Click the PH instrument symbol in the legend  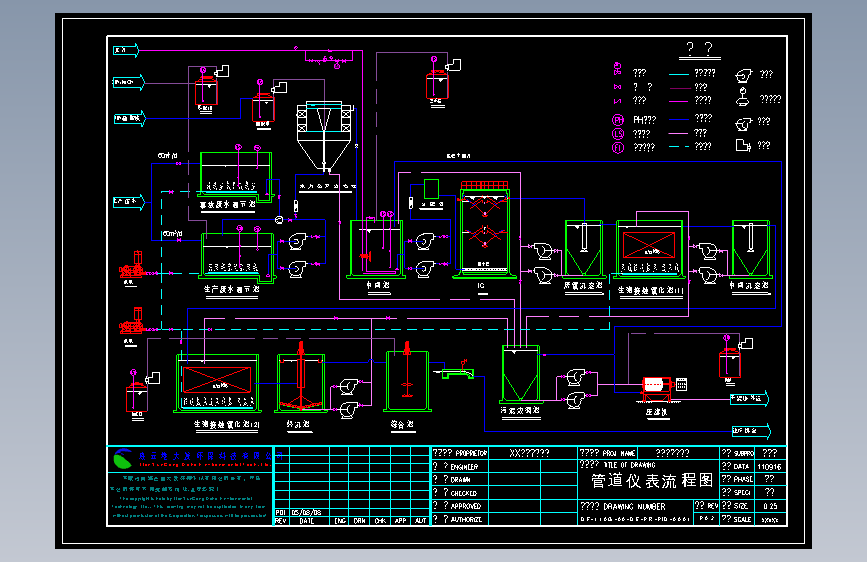point(618,120)
